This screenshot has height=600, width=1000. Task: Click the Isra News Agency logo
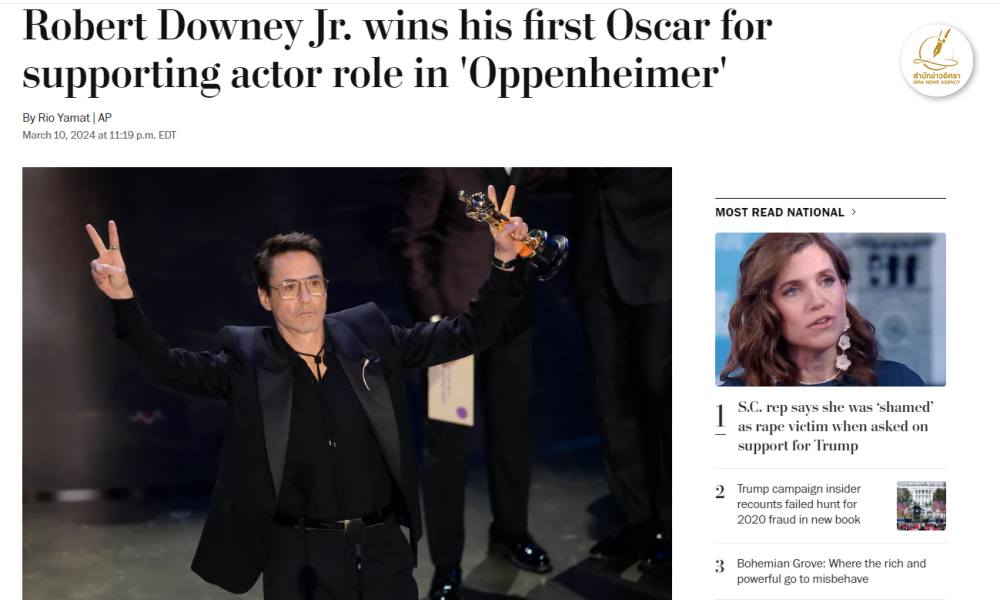coord(937,60)
